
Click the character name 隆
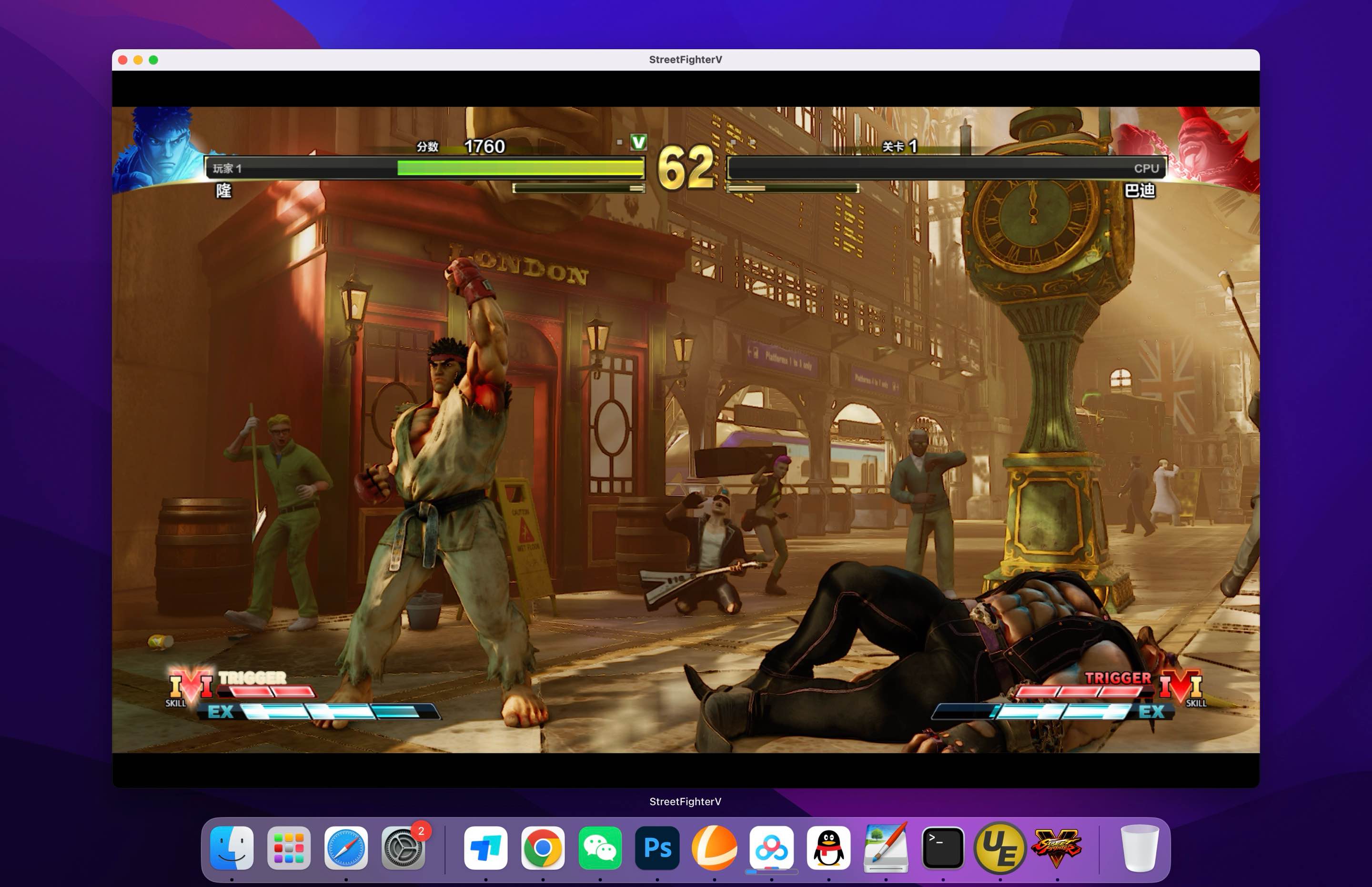pos(223,190)
